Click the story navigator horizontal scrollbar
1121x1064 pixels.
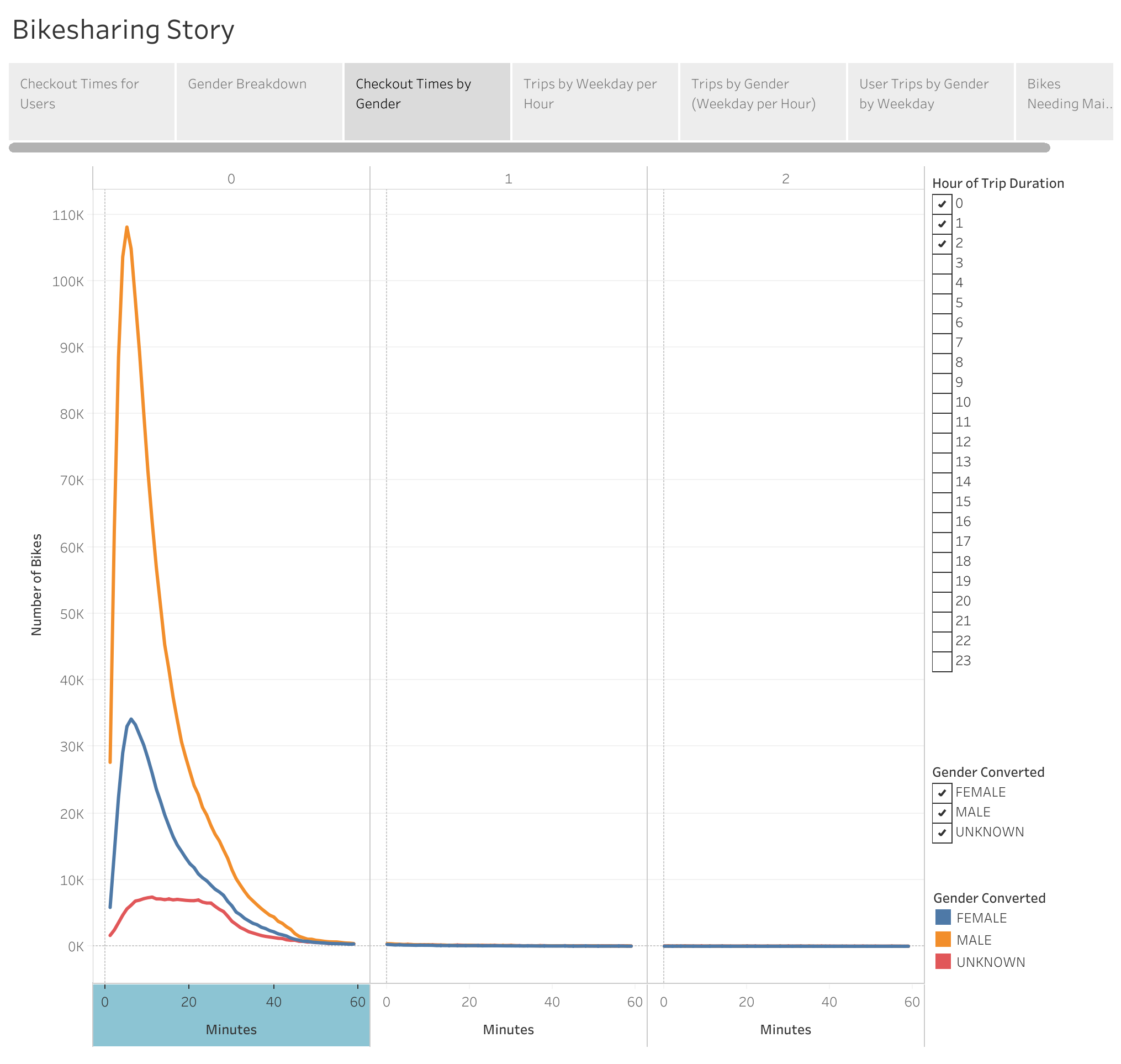tap(529, 148)
